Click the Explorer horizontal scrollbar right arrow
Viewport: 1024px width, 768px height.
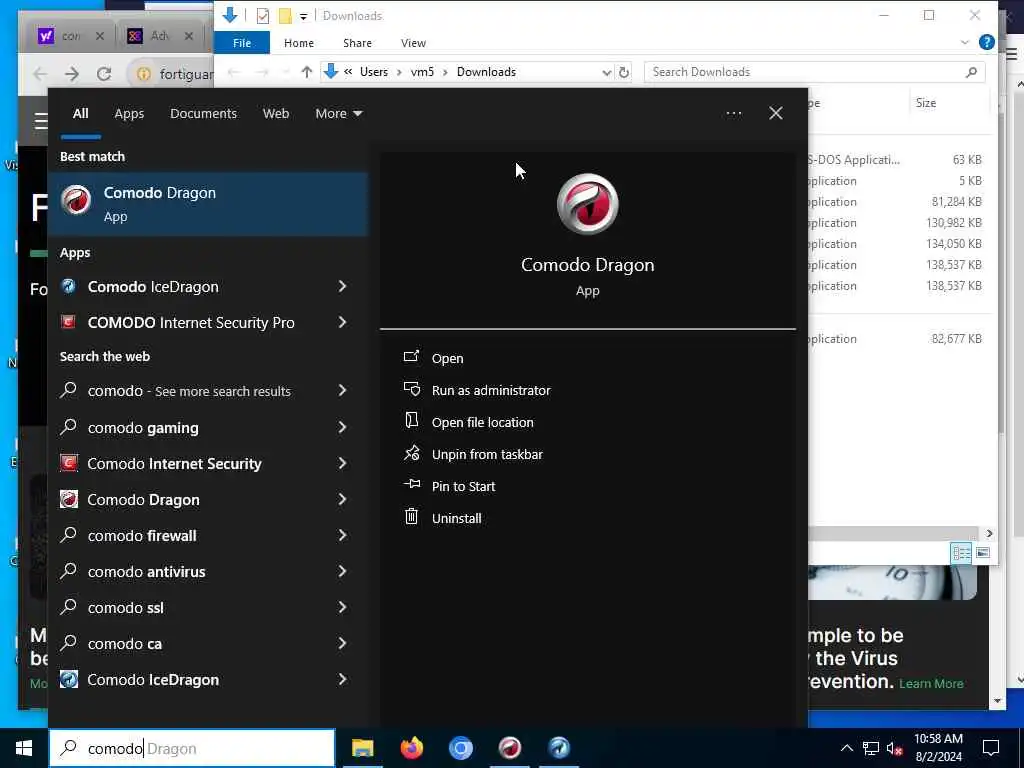tap(989, 534)
